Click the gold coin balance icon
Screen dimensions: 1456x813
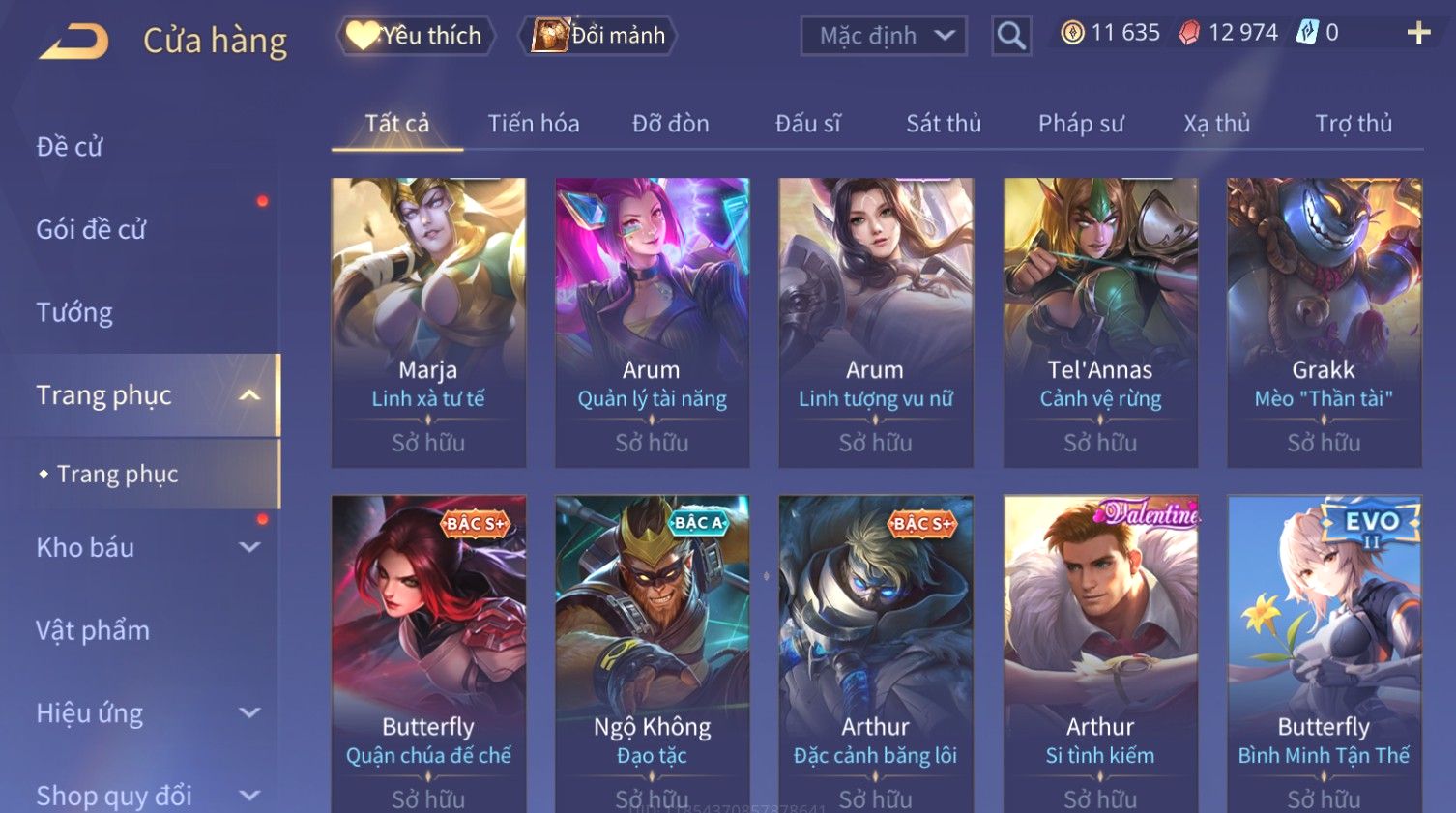pos(1072,33)
